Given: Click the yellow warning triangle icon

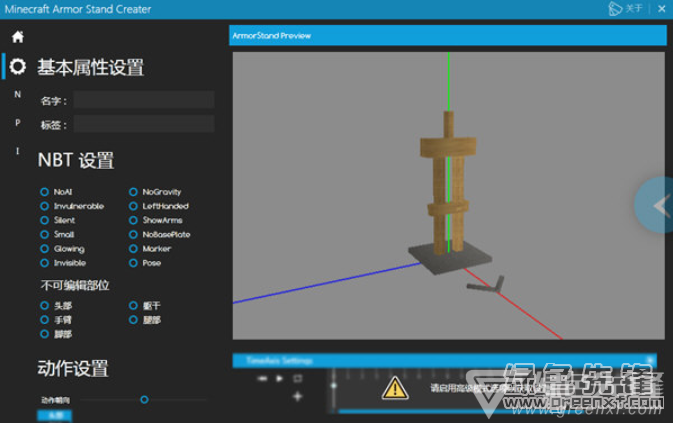Looking at the screenshot, I should click(395, 388).
